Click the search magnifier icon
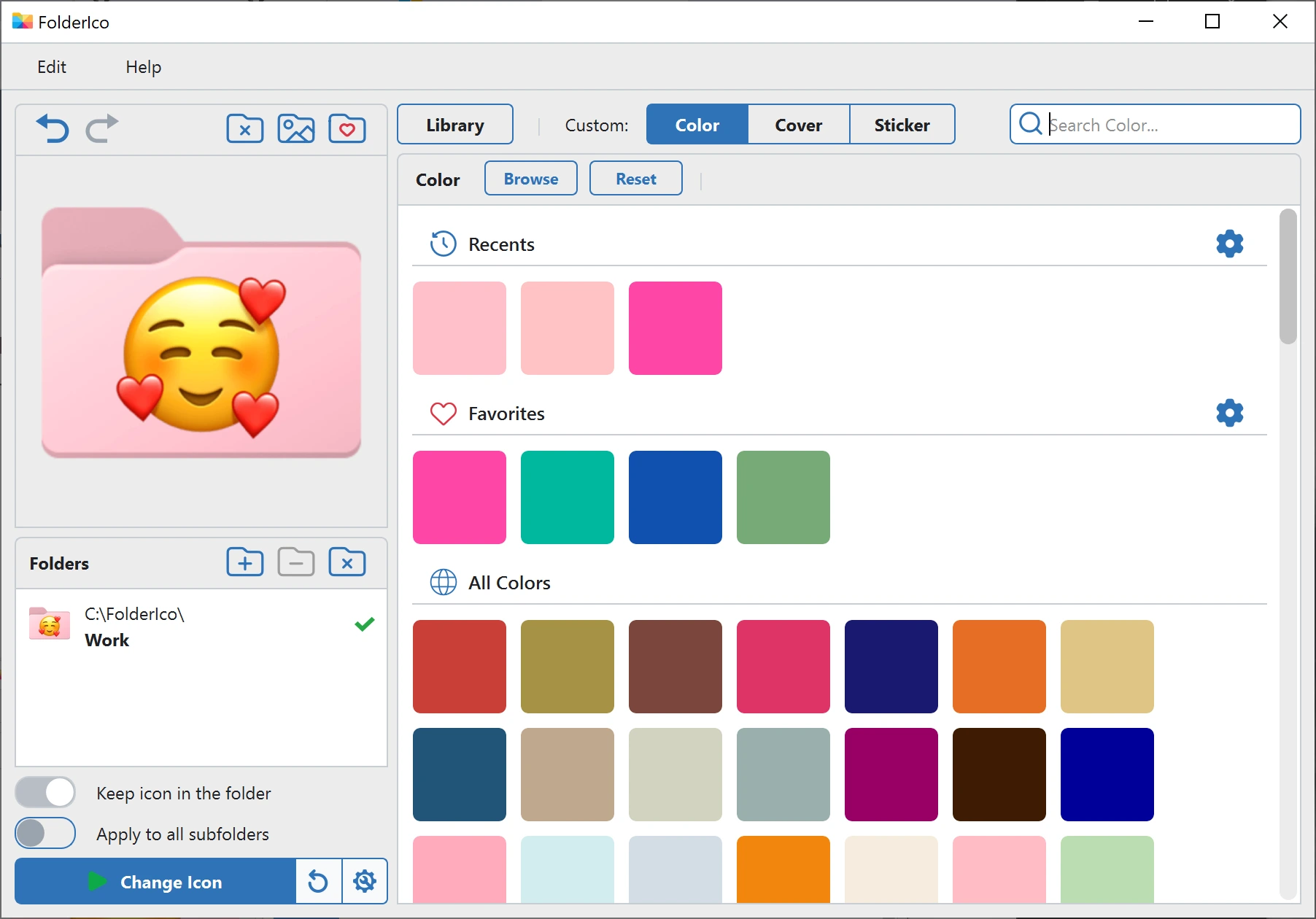The height and width of the screenshot is (919, 1316). tap(1030, 124)
